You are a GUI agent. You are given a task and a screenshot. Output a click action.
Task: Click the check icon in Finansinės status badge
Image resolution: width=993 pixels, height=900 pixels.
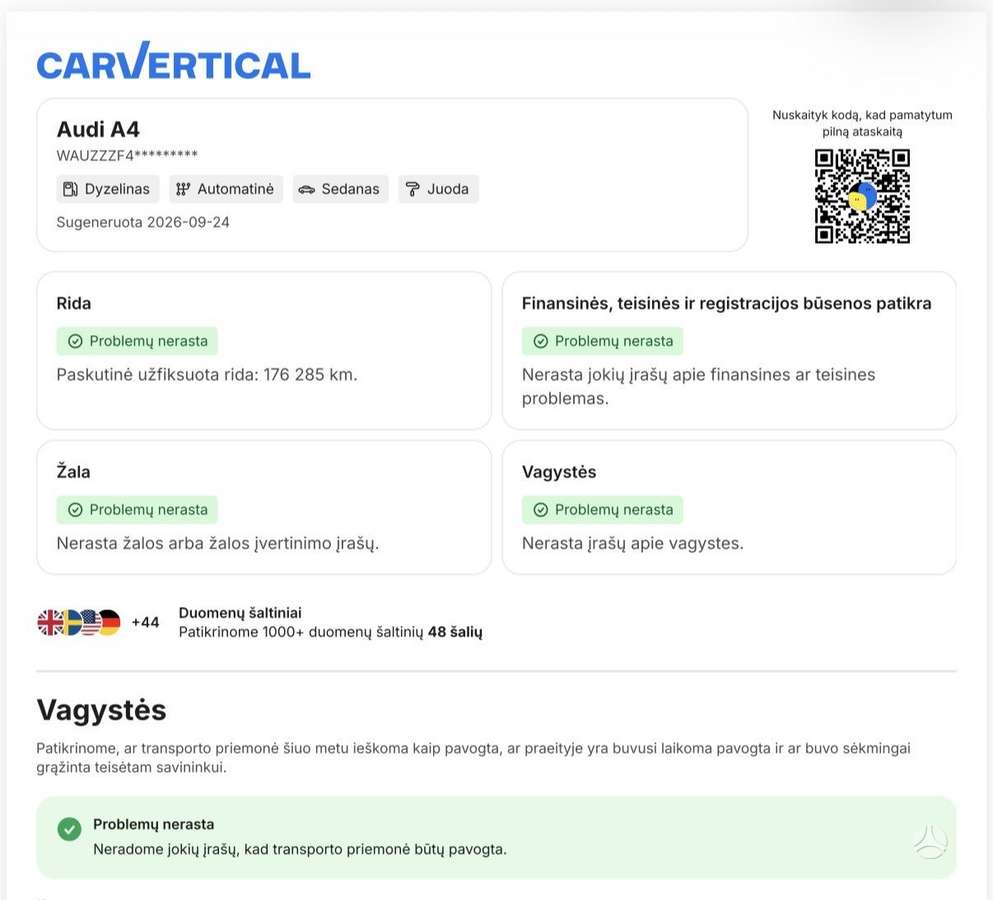point(541,341)
